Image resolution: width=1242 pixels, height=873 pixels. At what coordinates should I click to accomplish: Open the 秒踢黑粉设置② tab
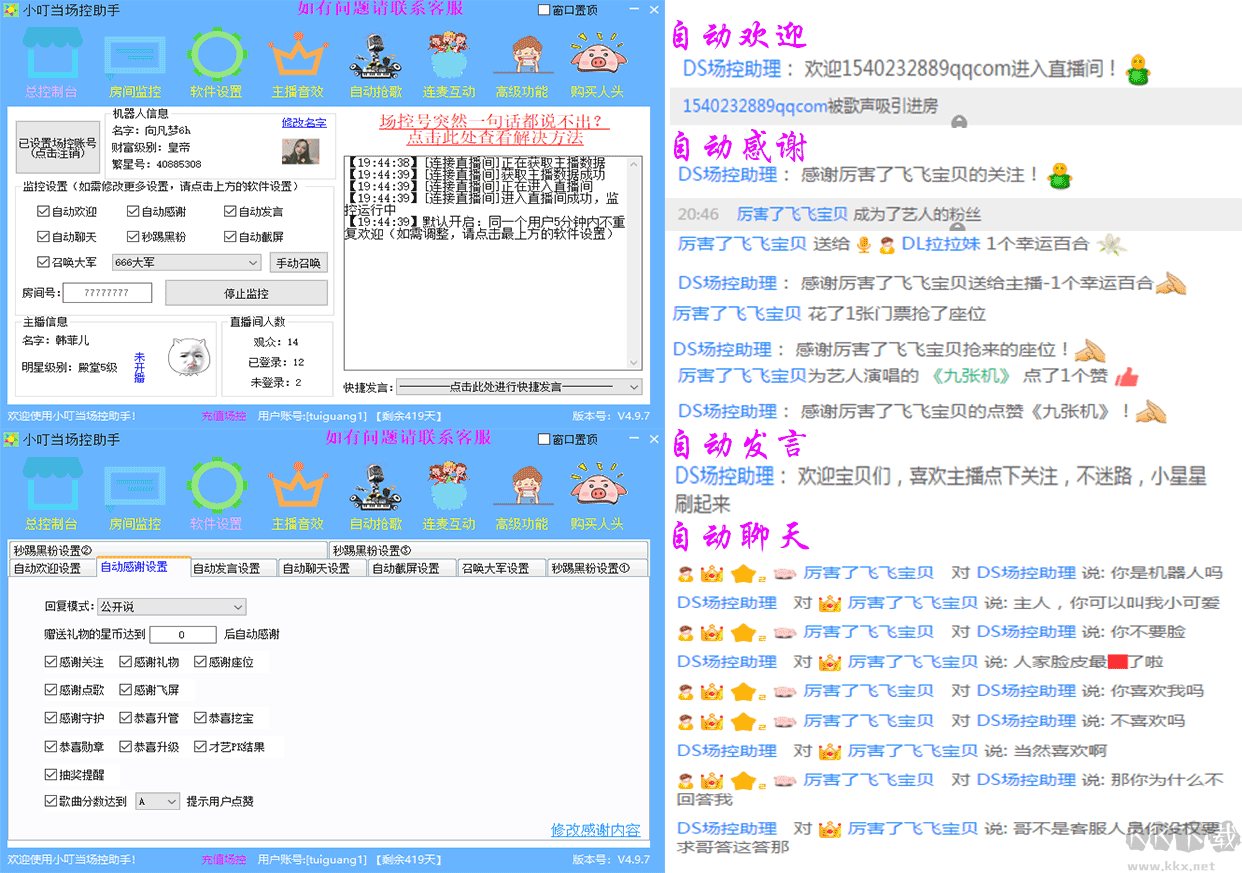point(168,550)
